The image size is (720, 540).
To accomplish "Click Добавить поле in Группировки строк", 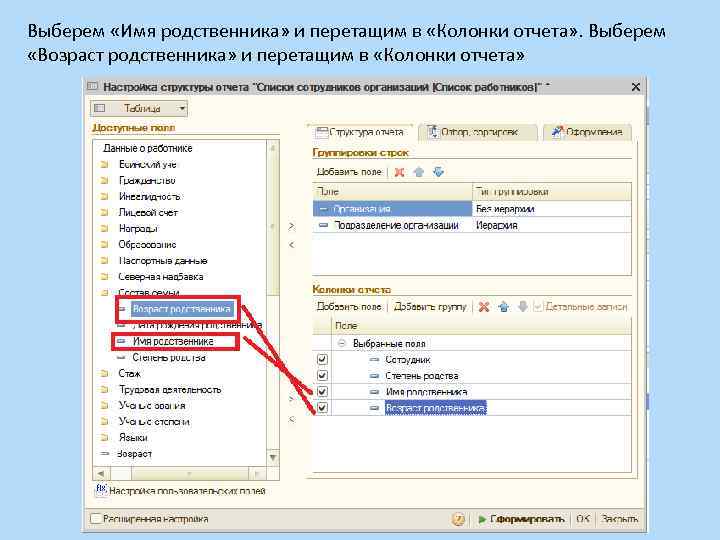I will coord(349,172).
